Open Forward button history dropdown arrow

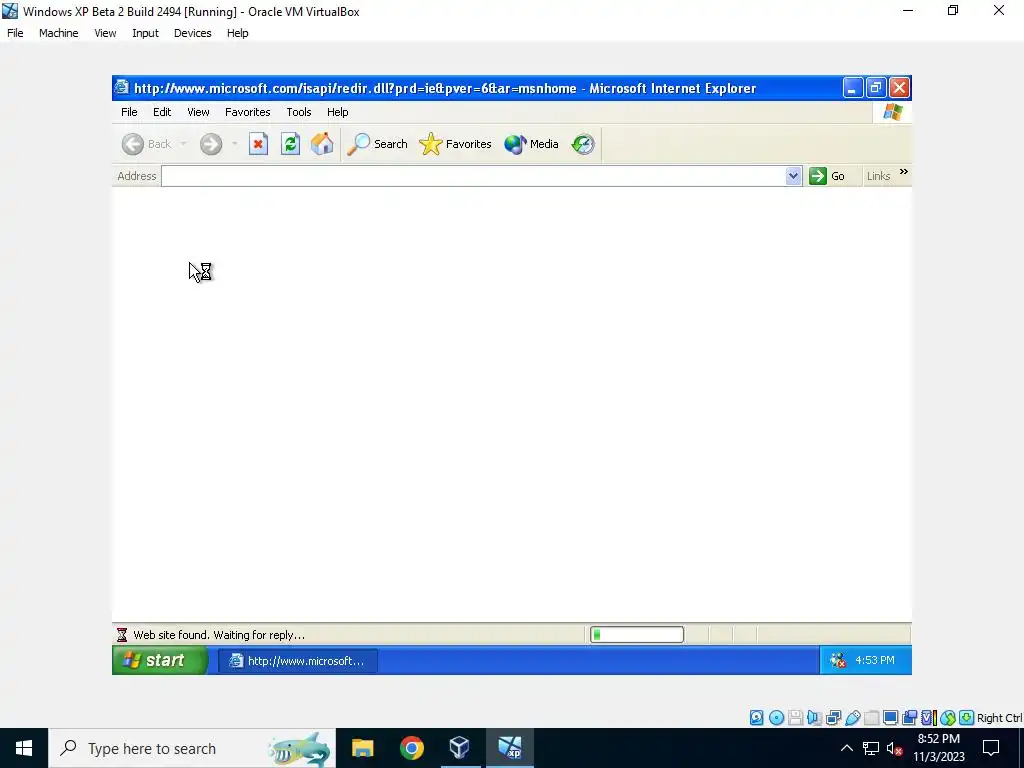(x=234, y=144)
